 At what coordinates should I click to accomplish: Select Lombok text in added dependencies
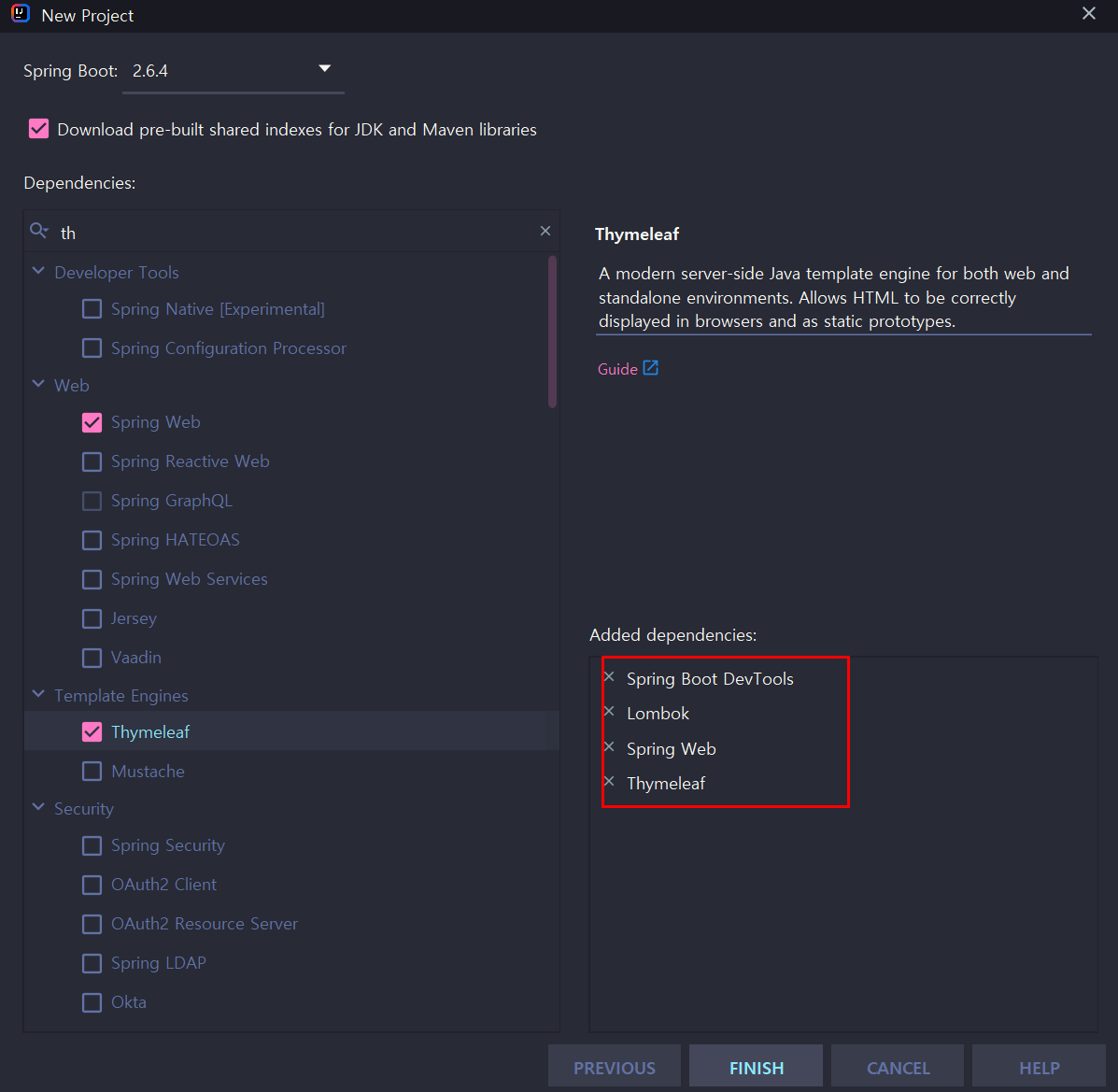(658, 714)
